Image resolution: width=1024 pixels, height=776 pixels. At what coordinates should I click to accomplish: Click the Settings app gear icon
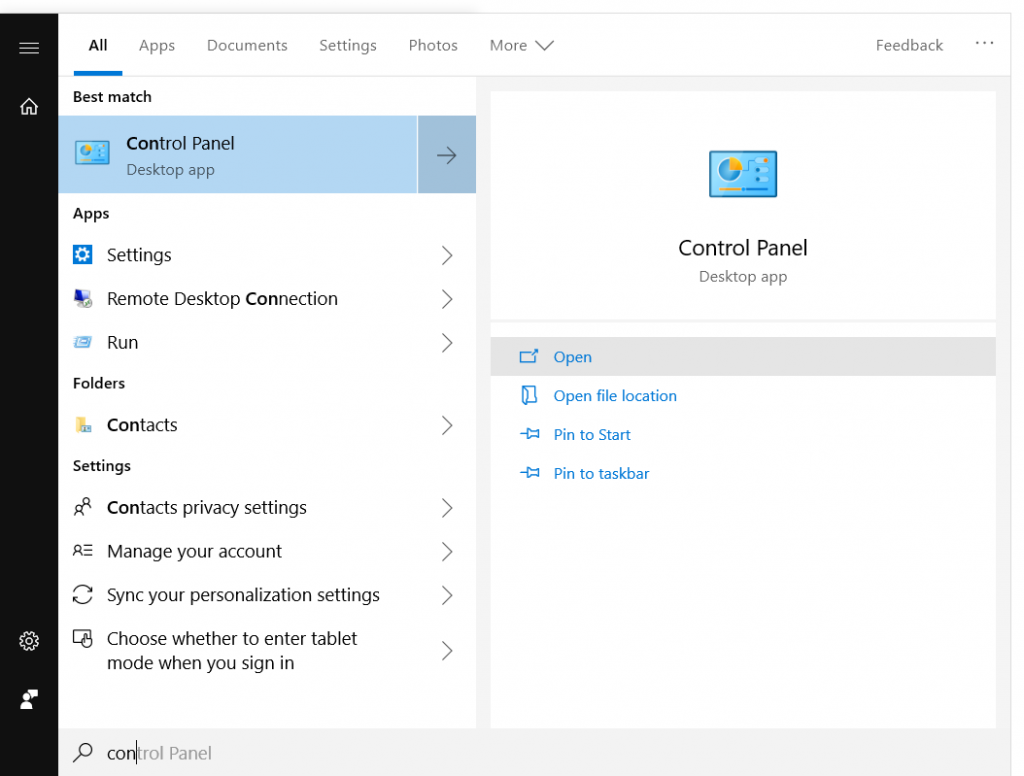[x=82, y=254]
